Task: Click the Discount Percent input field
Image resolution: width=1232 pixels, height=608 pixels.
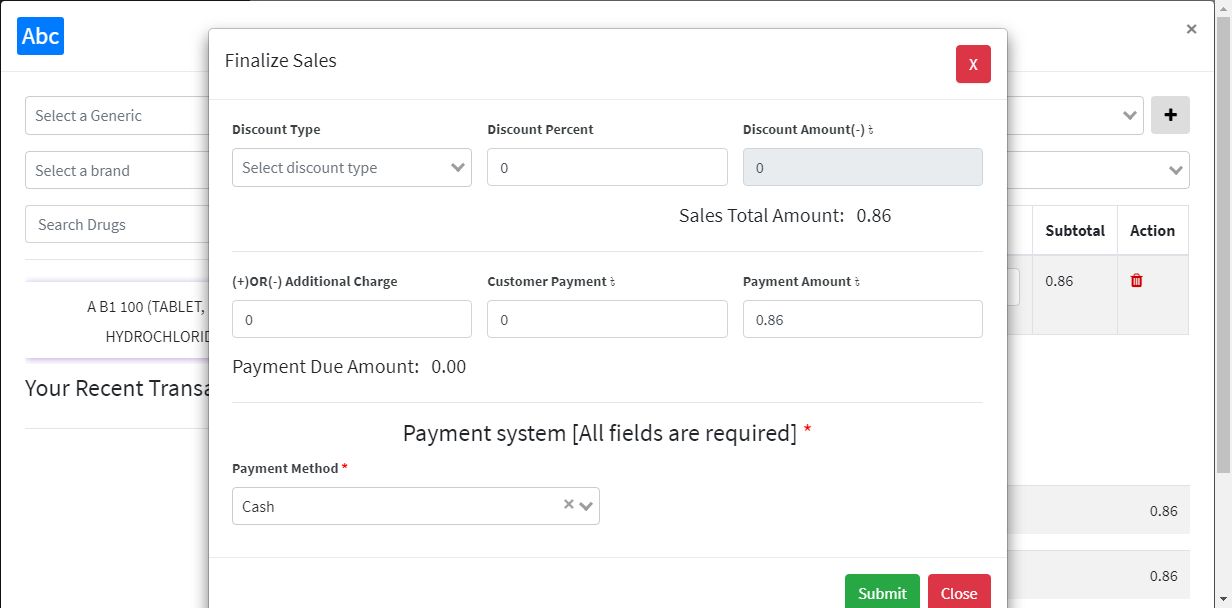Action: tap(607, 167)
